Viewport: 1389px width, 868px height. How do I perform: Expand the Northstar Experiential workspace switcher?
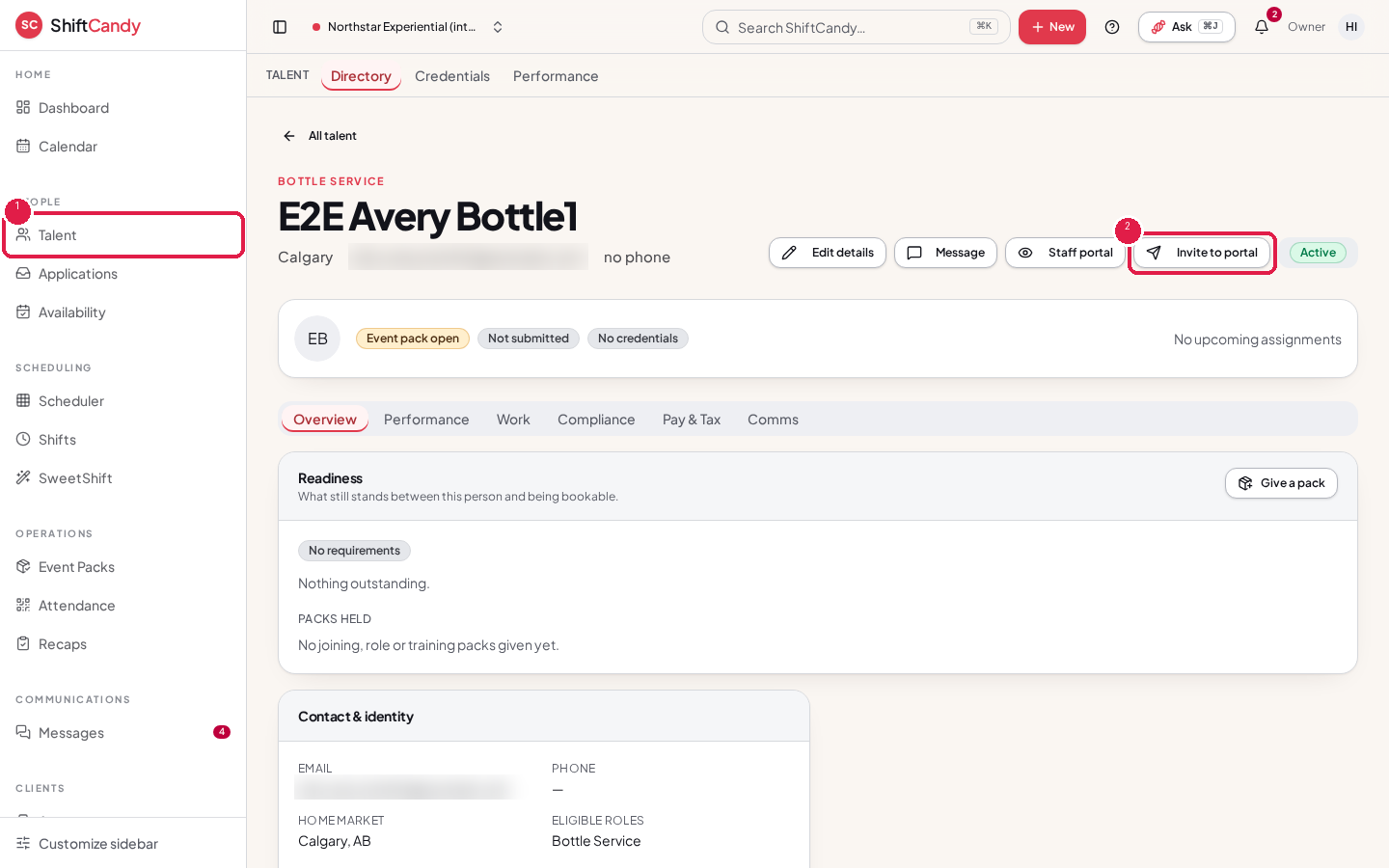click(408, 27)
